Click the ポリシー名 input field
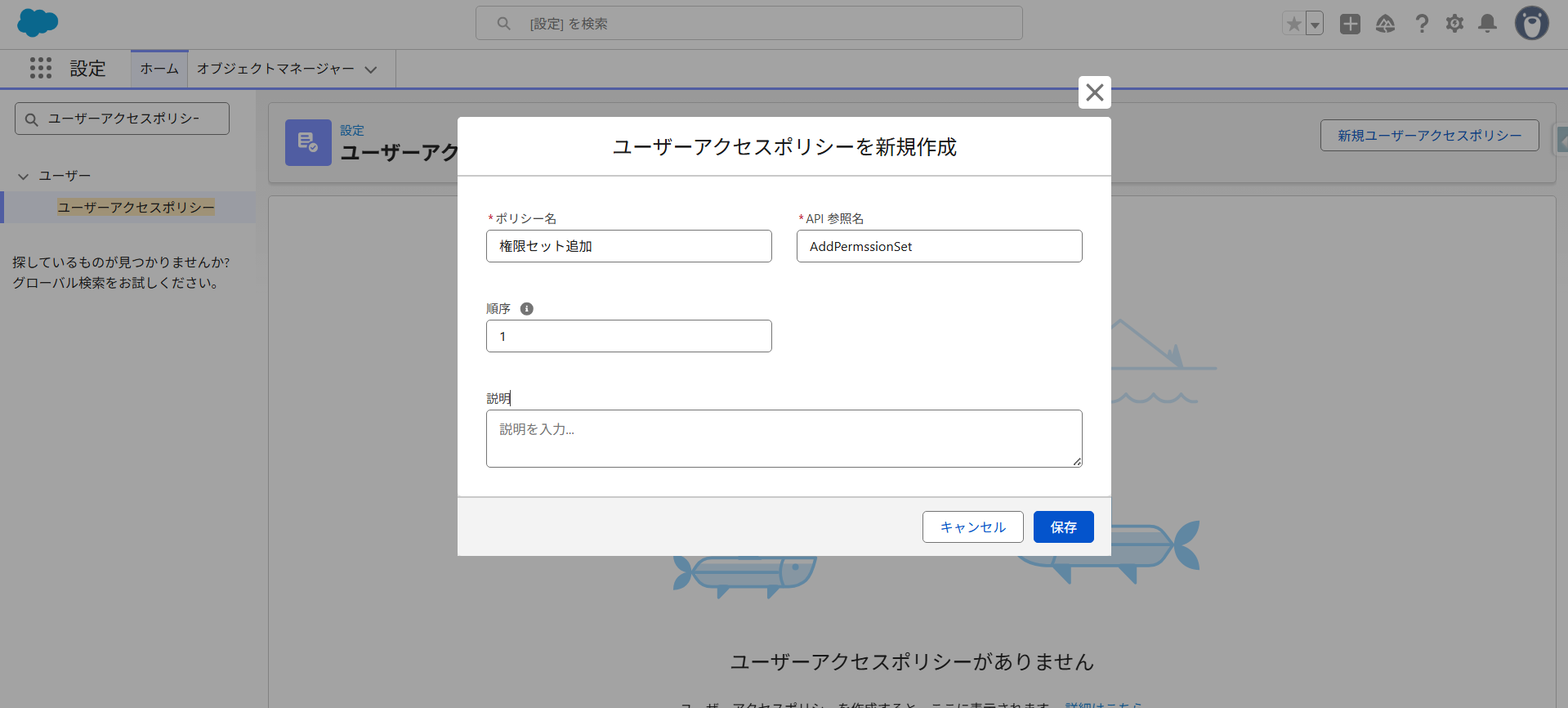This screenshot has height=708, width=1568. pyautogui.click(x=628, y=246)
